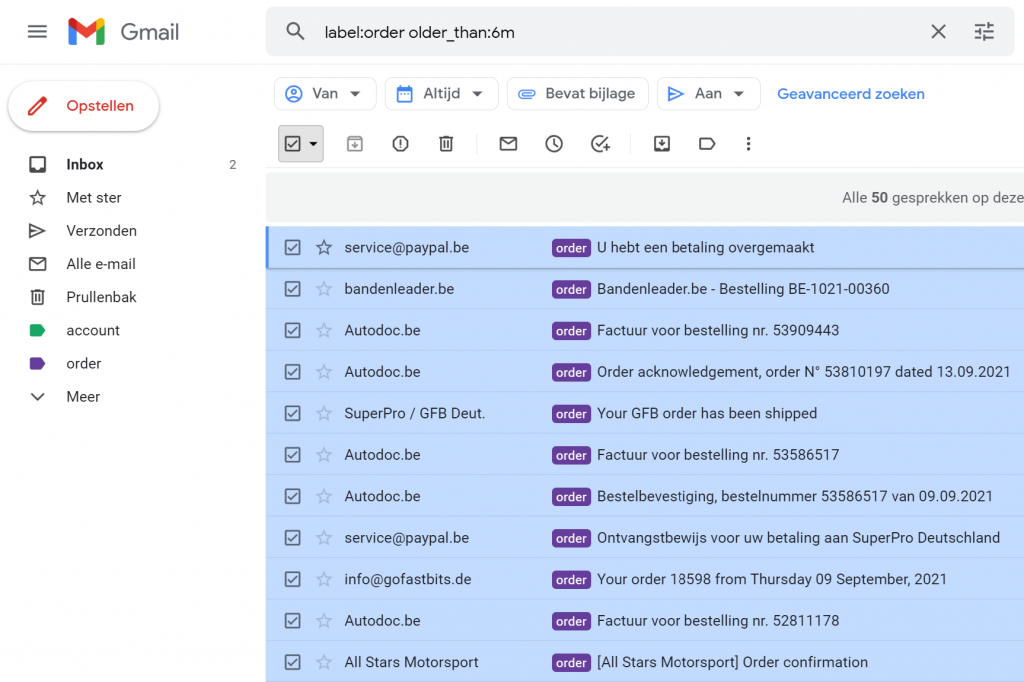Screen dimensions: 1024x682
Task: Uncheck the Factuur 53909443 email checkbox
Action: pos(293,331)
